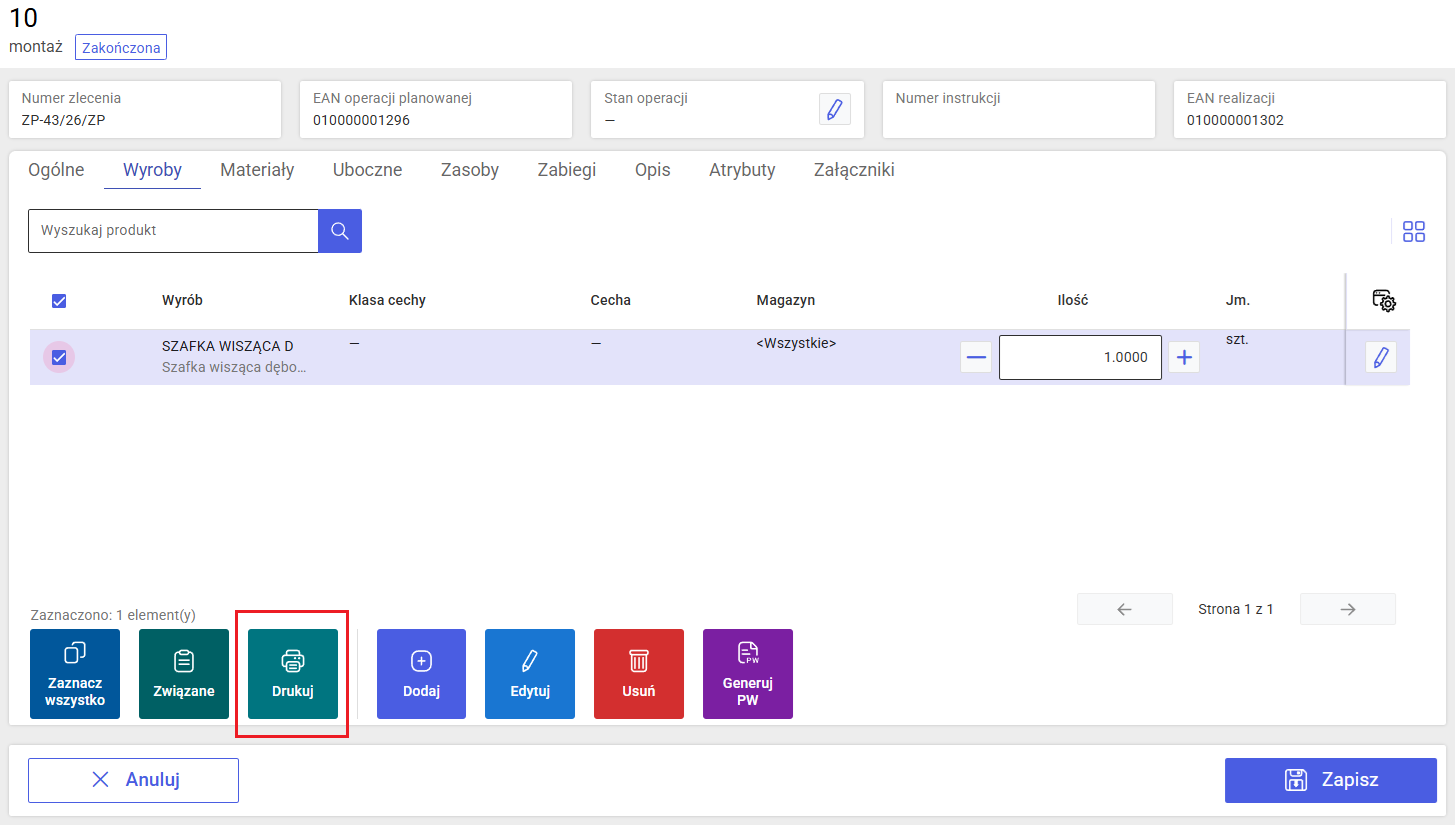The height and width of the screenshot is (825, 1455).
Task: Click the Drukuj printer button
Action: (293, 674)
